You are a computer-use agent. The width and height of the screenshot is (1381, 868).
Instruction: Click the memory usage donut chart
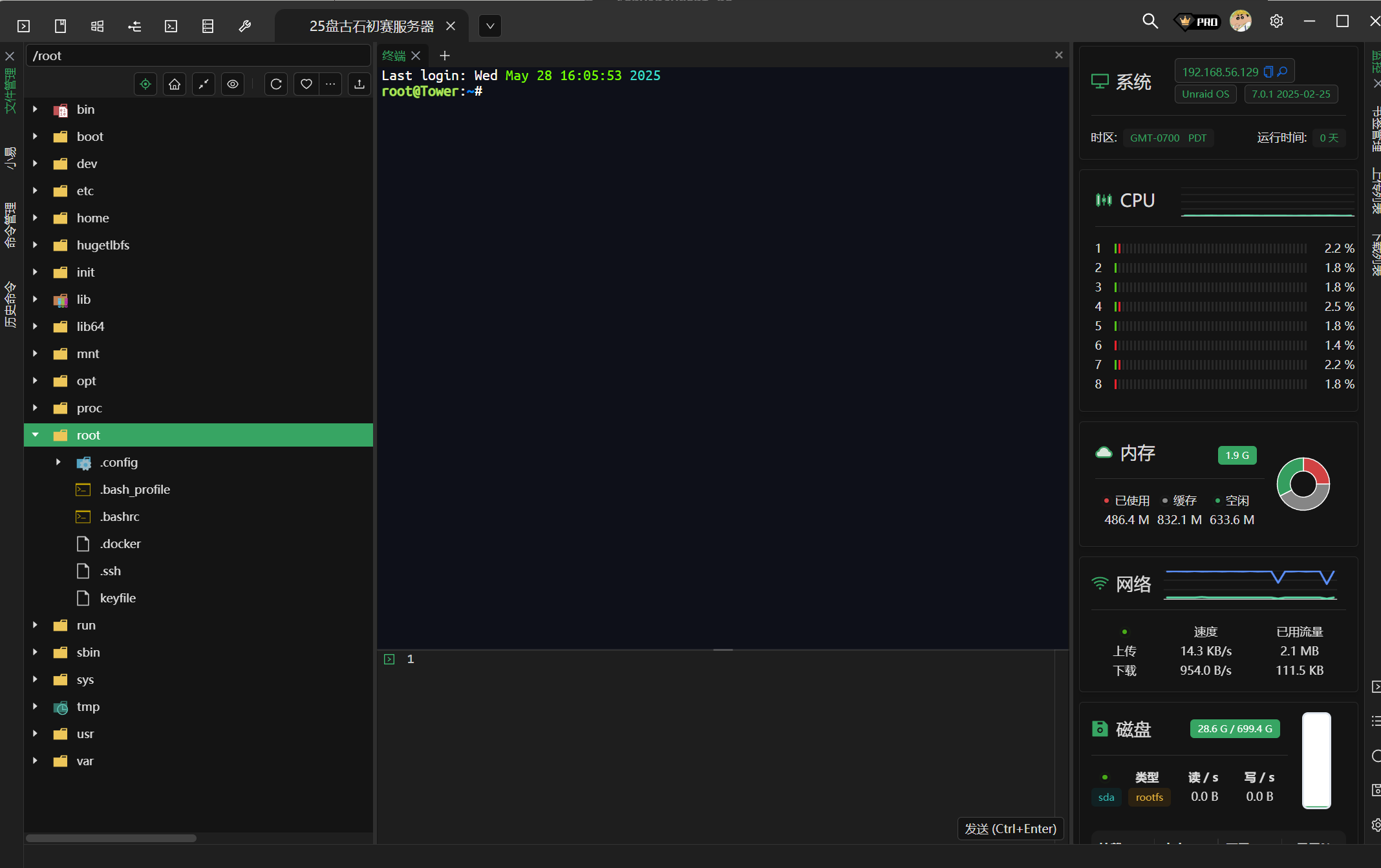coord(1303,483)
